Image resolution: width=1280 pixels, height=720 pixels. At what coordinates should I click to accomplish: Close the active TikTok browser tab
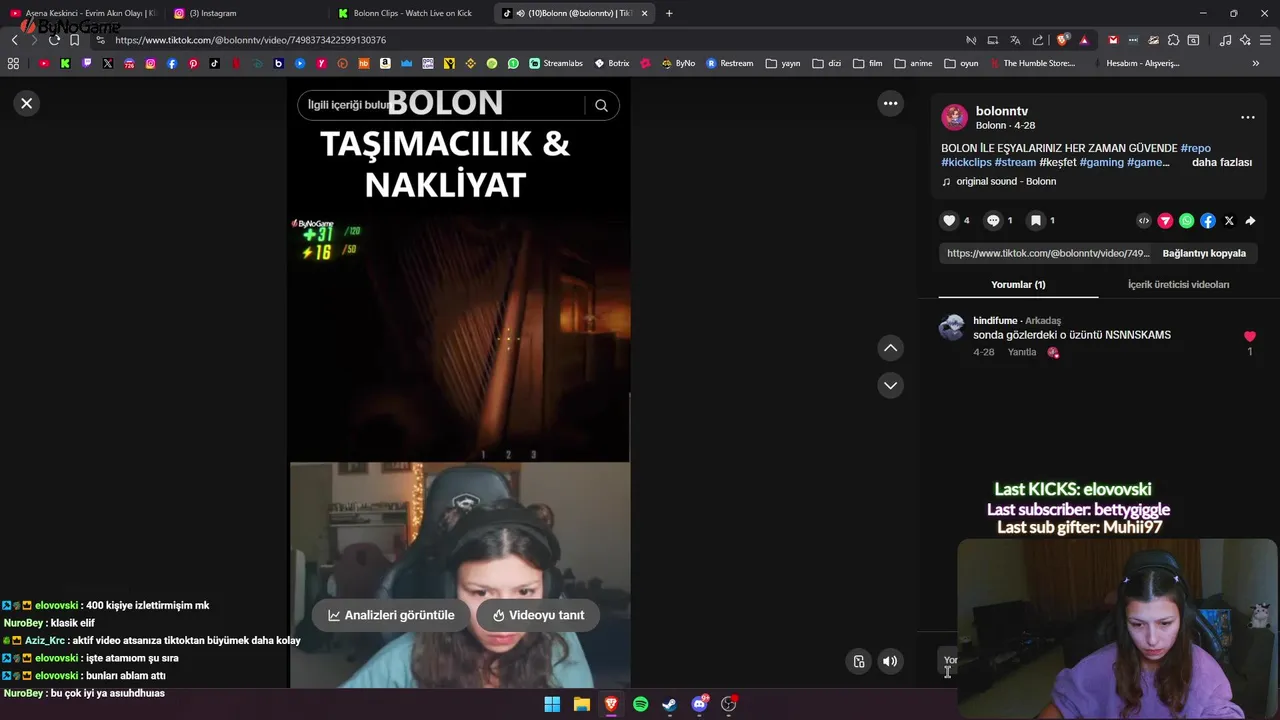coord(644,13)
